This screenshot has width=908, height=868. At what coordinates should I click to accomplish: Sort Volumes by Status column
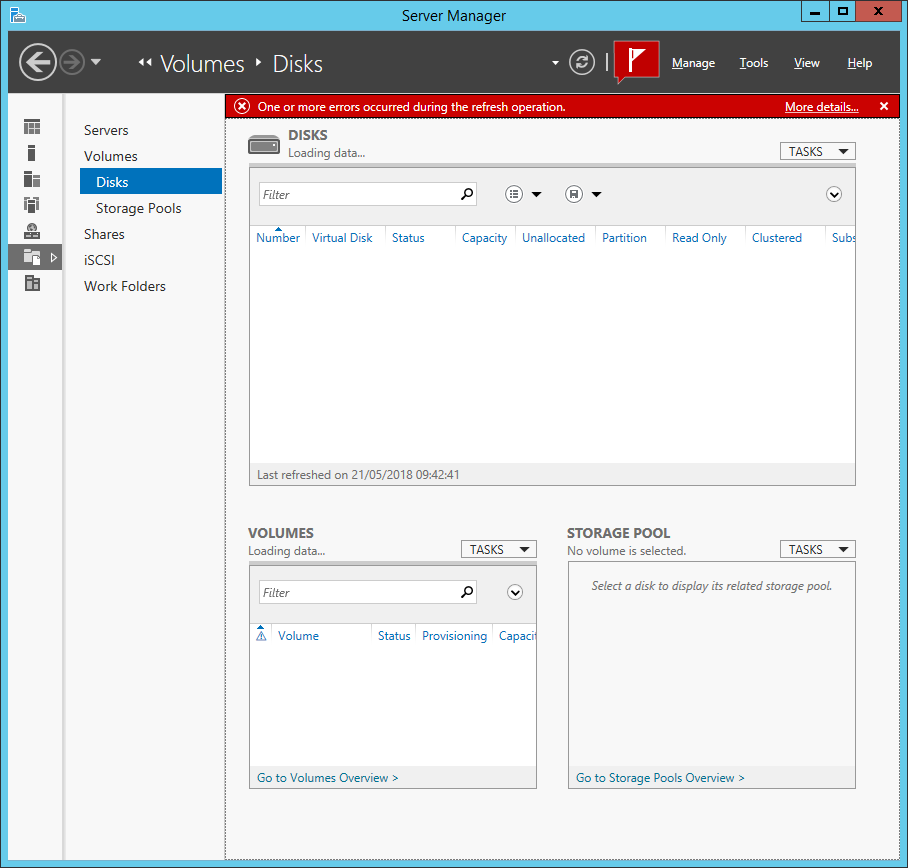[x=394, y=635]
